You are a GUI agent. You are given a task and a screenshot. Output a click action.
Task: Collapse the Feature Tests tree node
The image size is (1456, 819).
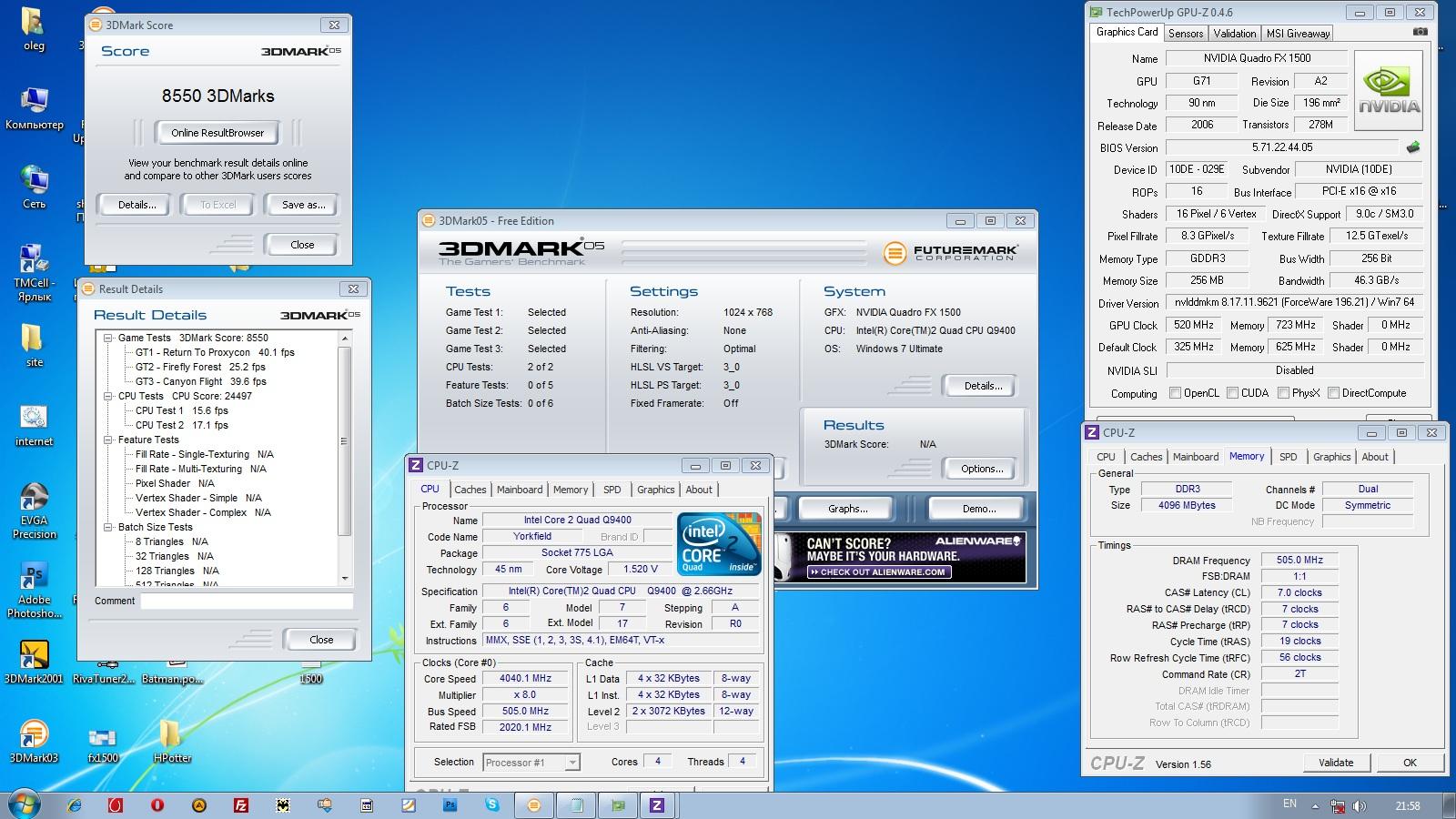[109, 440]
